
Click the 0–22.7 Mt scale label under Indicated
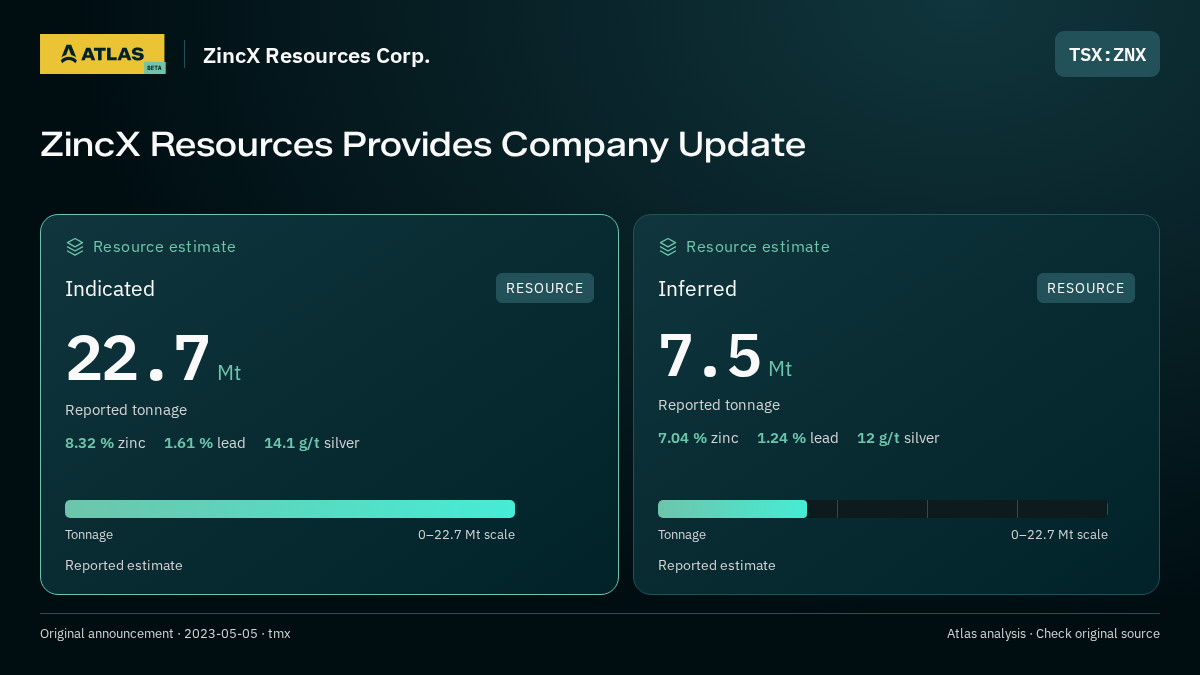(466, 535)
